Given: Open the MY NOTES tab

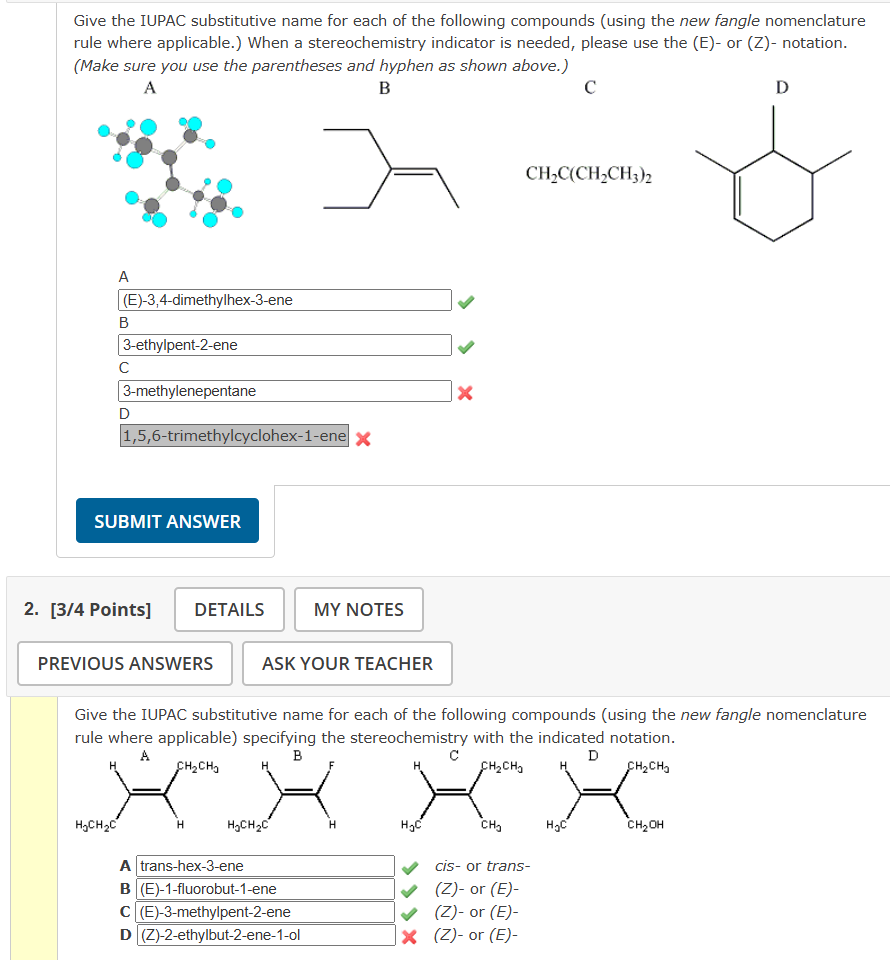Looking at the screenshot, I should (x=358, y=609).
